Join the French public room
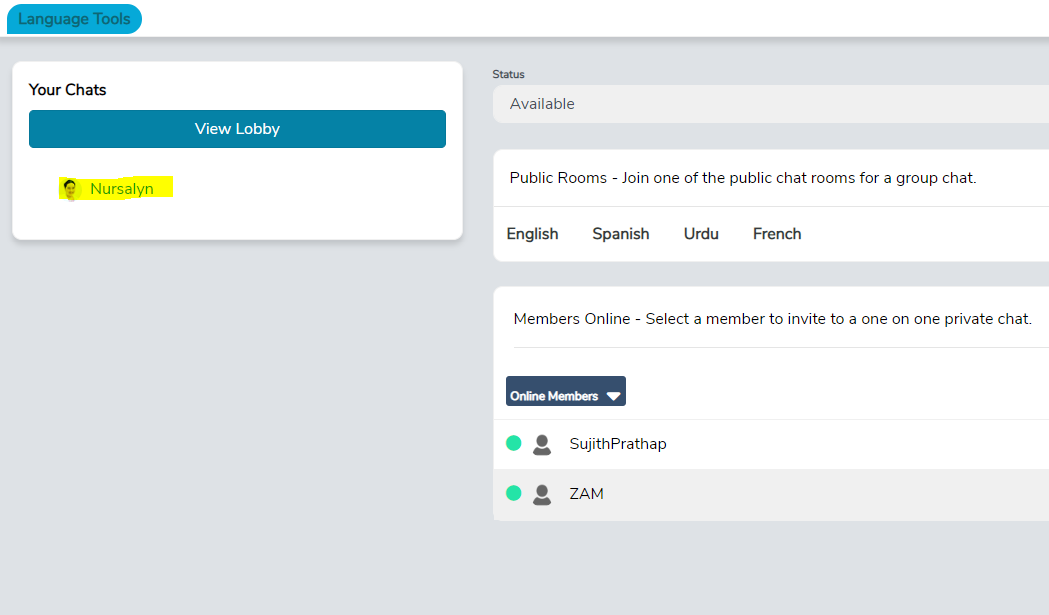This screenshot has height=615, width=1049. tap(777, 234)
